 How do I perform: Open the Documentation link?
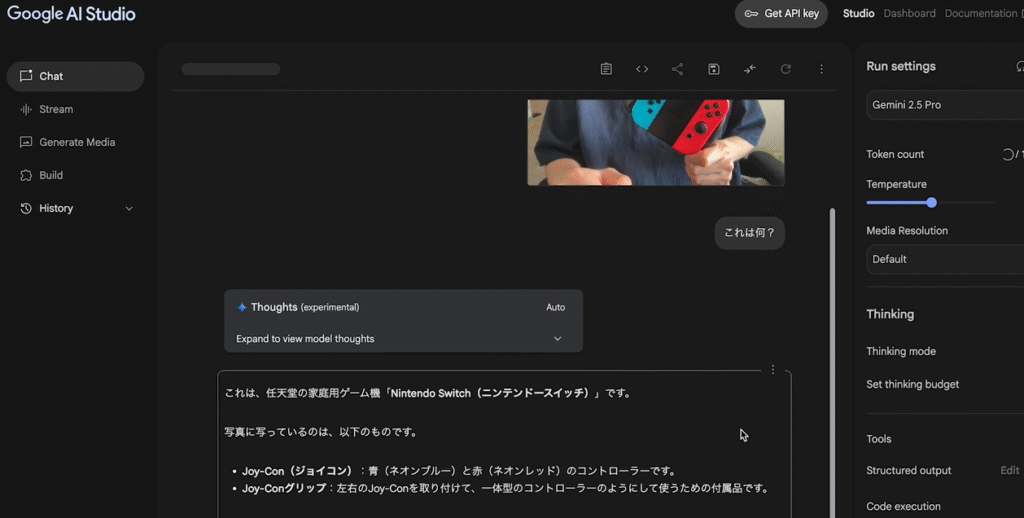coord(981,14)
